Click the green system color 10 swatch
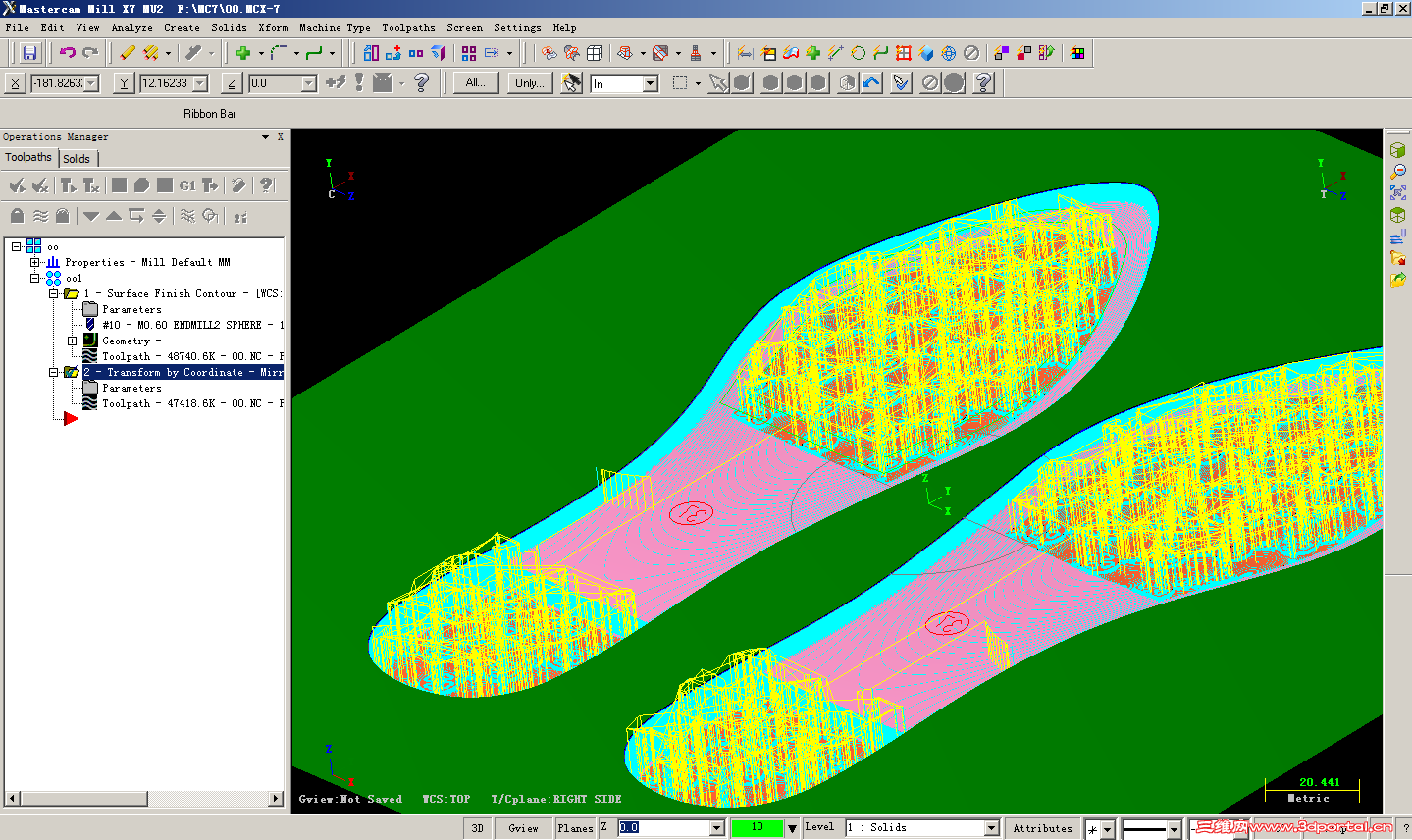1412x840 pixels. 757,828
